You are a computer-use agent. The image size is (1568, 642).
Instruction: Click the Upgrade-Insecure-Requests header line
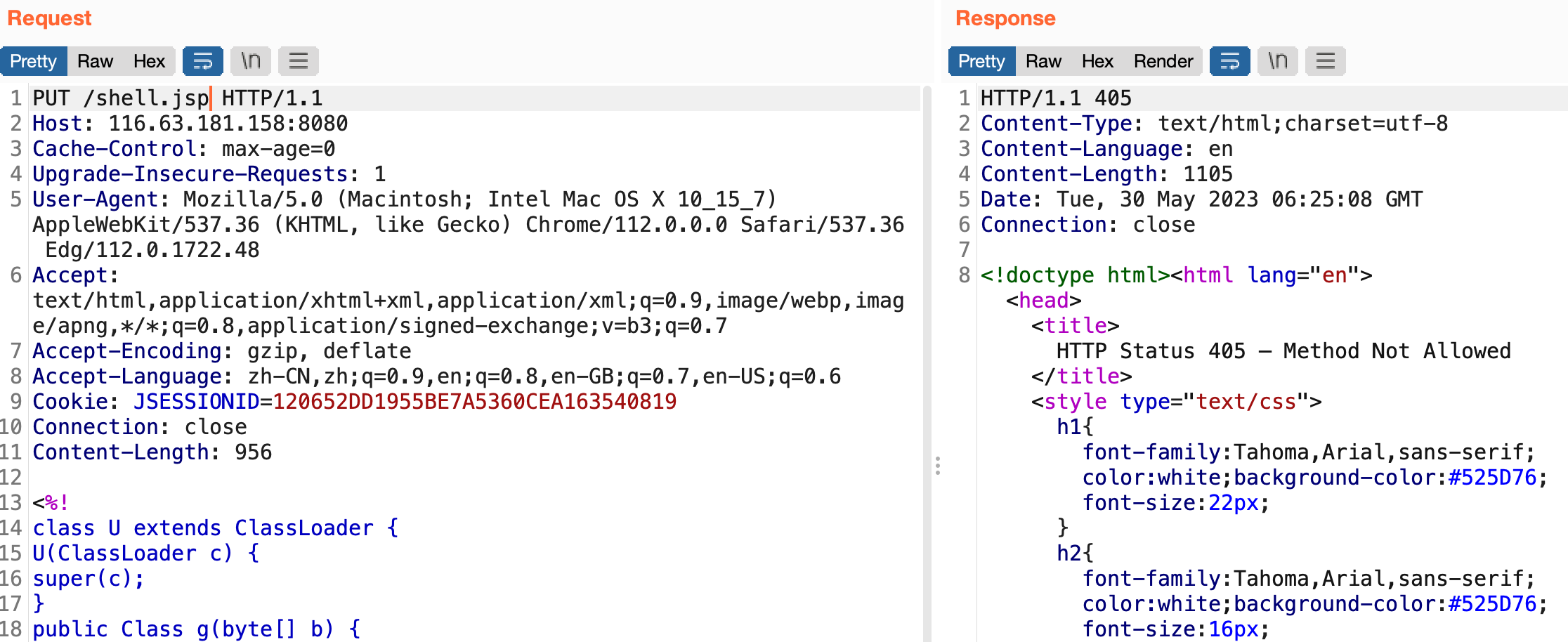click(209, 174)
